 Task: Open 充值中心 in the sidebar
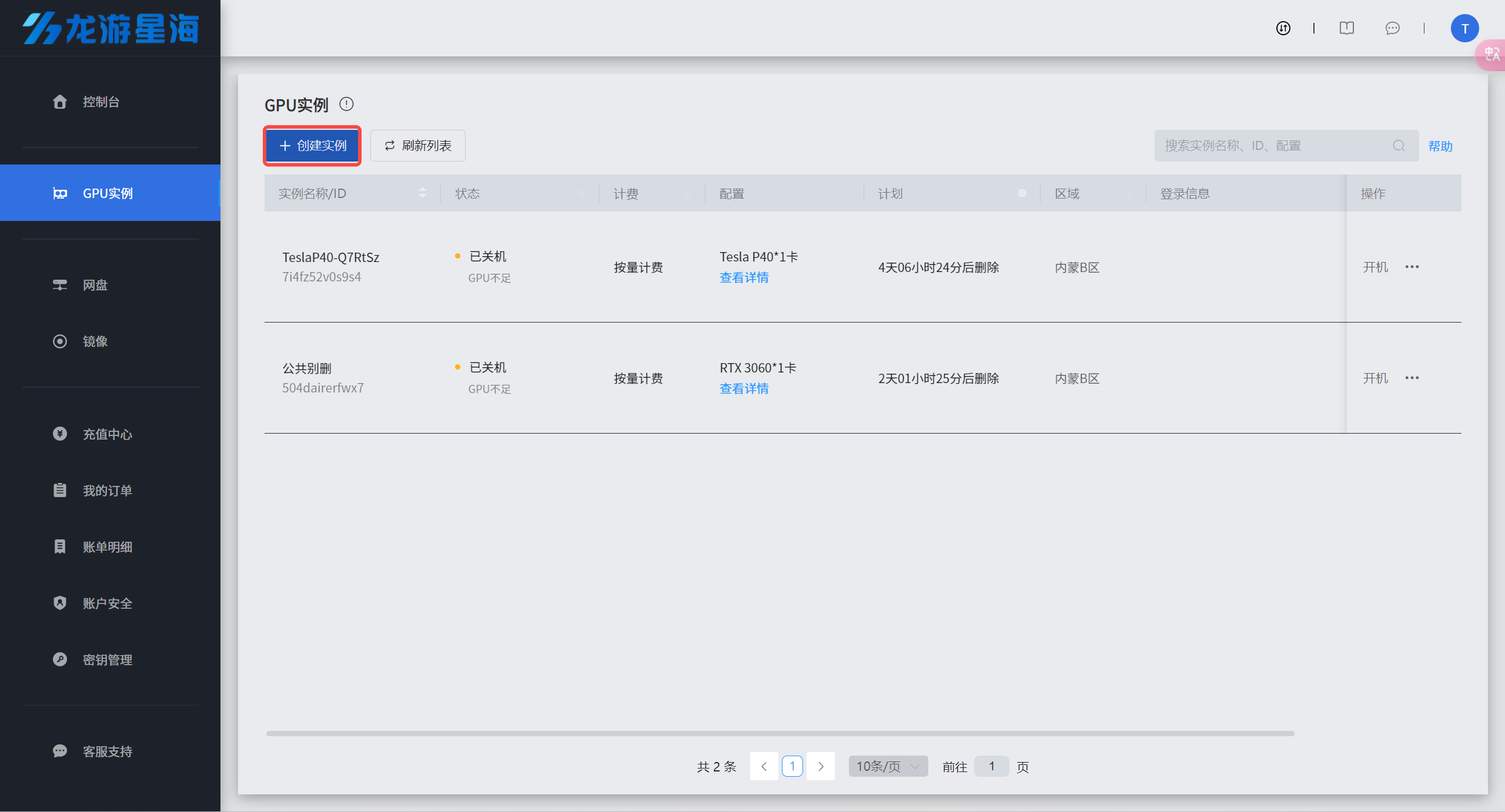(107, 434)
